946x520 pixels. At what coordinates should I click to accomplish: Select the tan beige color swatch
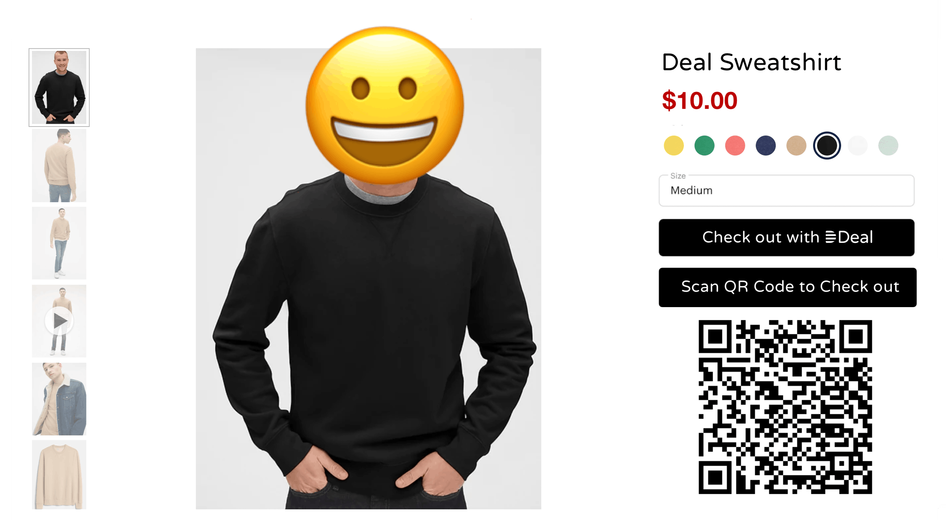click(796, 145)
